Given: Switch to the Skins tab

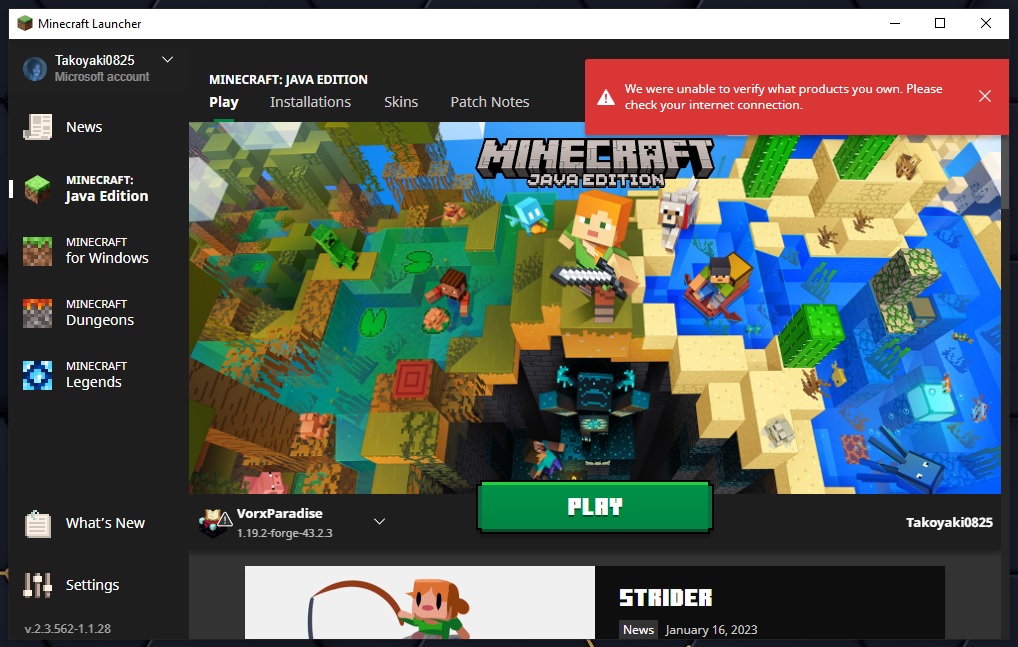Looking at the screenshot, I should point(401,102).
